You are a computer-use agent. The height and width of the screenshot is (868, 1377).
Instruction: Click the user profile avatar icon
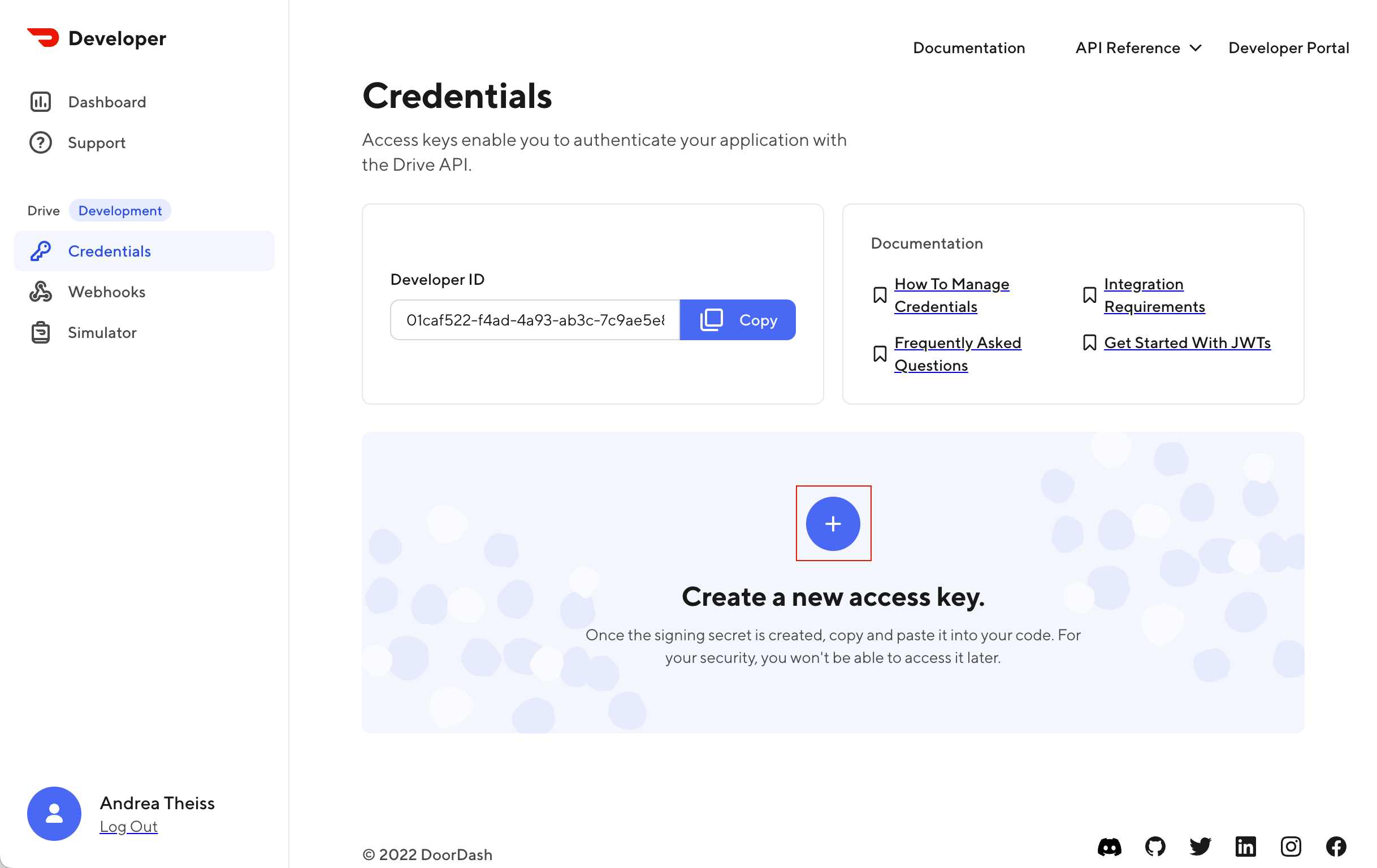pos(54,813)
